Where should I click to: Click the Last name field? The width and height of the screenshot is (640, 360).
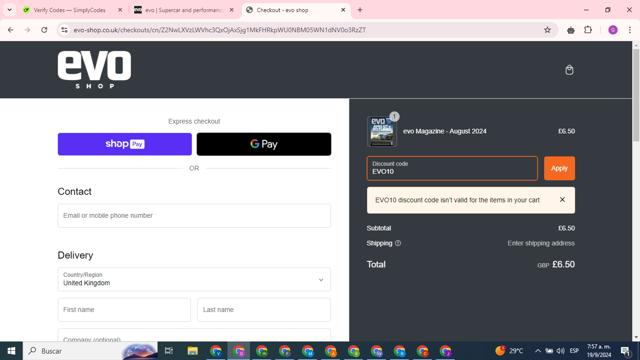(x=264, y=310)
